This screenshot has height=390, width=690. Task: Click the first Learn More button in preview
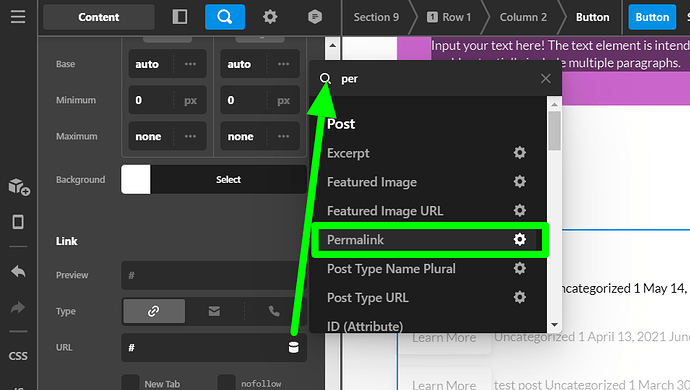(x=444, y=338)
